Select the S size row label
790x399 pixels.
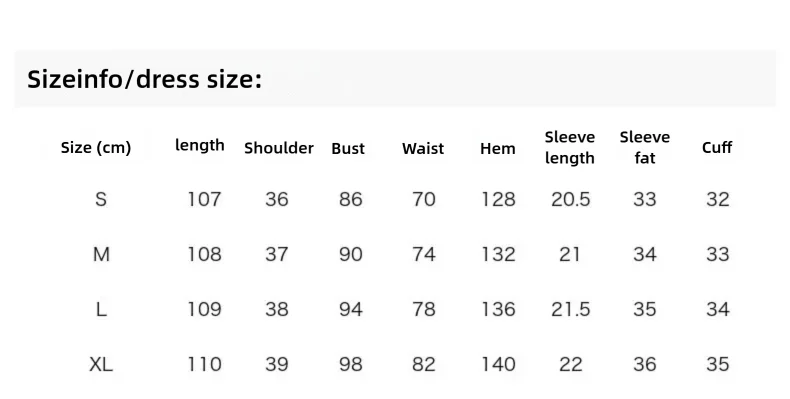click(101, 200)
